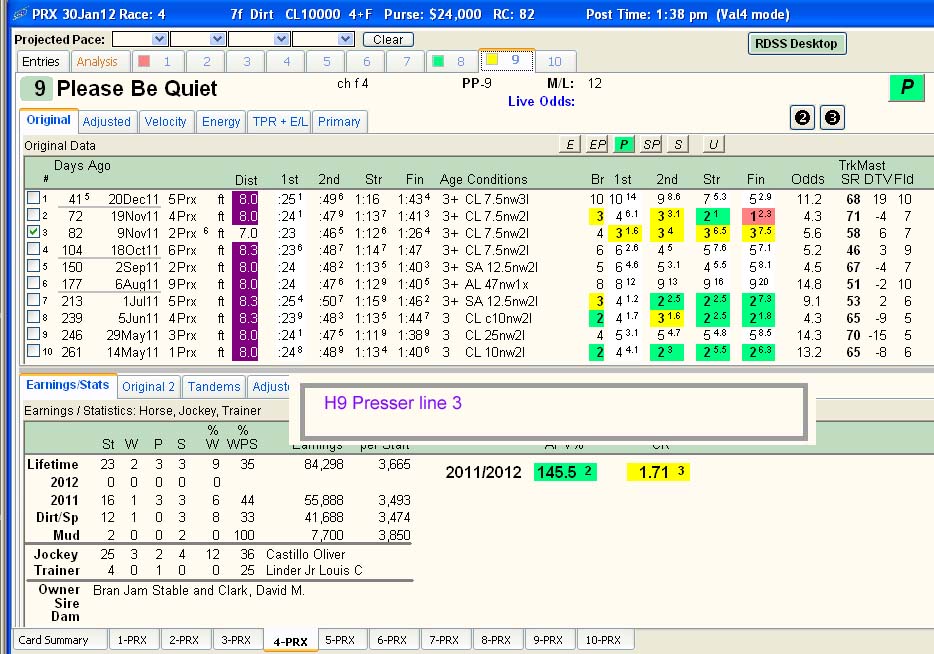Check the line 7 checkbox for 1Jul11
Viewport: 934px width, 654px height.
pos(33,300)
